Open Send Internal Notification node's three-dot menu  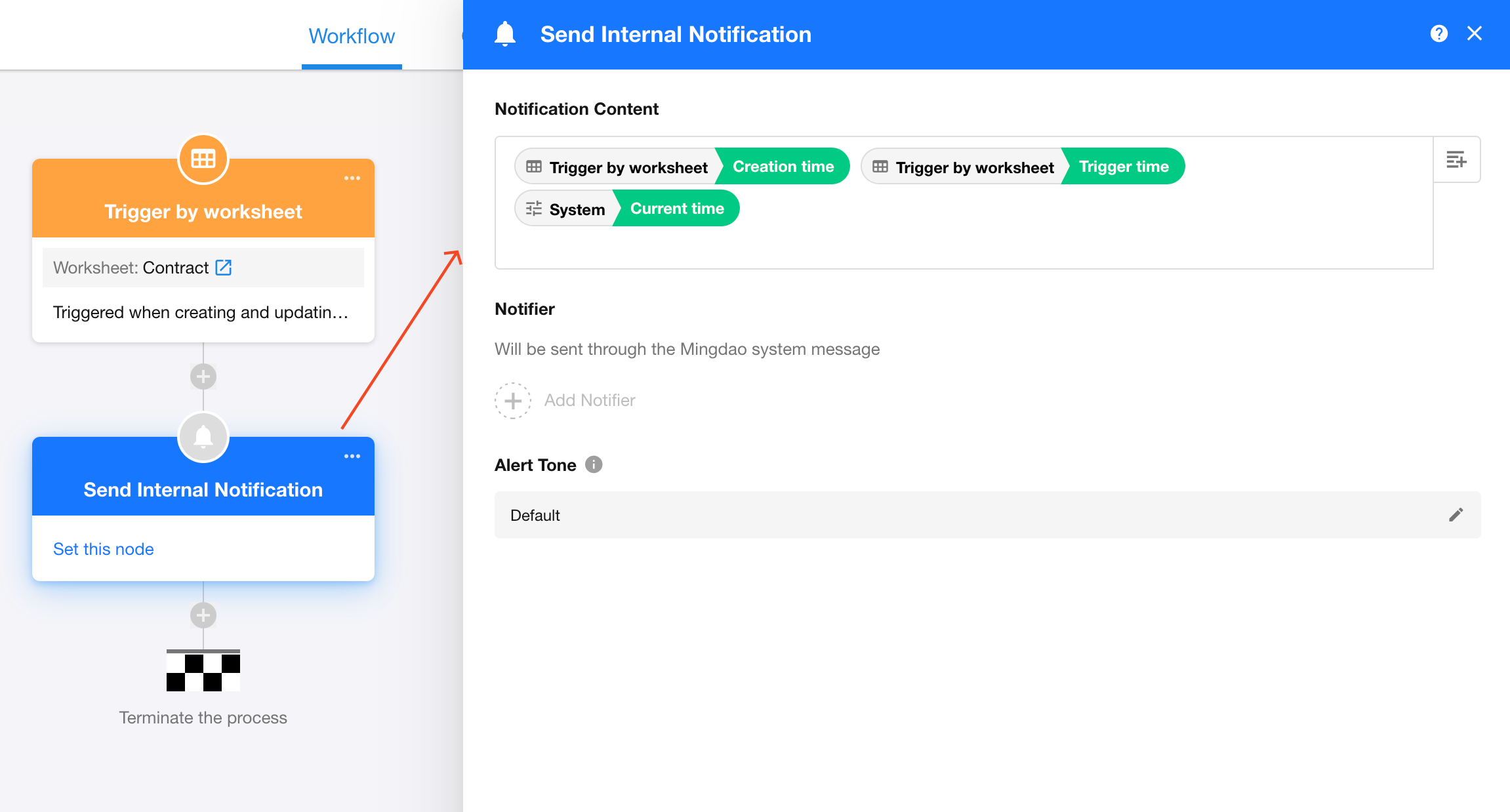click(352, 457)
